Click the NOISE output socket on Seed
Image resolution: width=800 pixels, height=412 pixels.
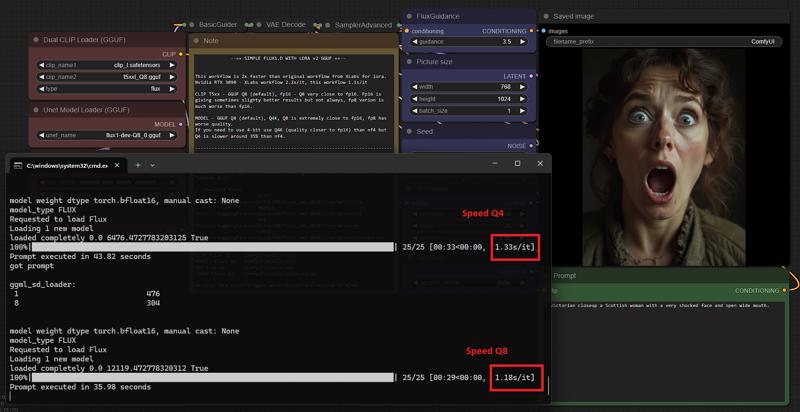[531, 146]
